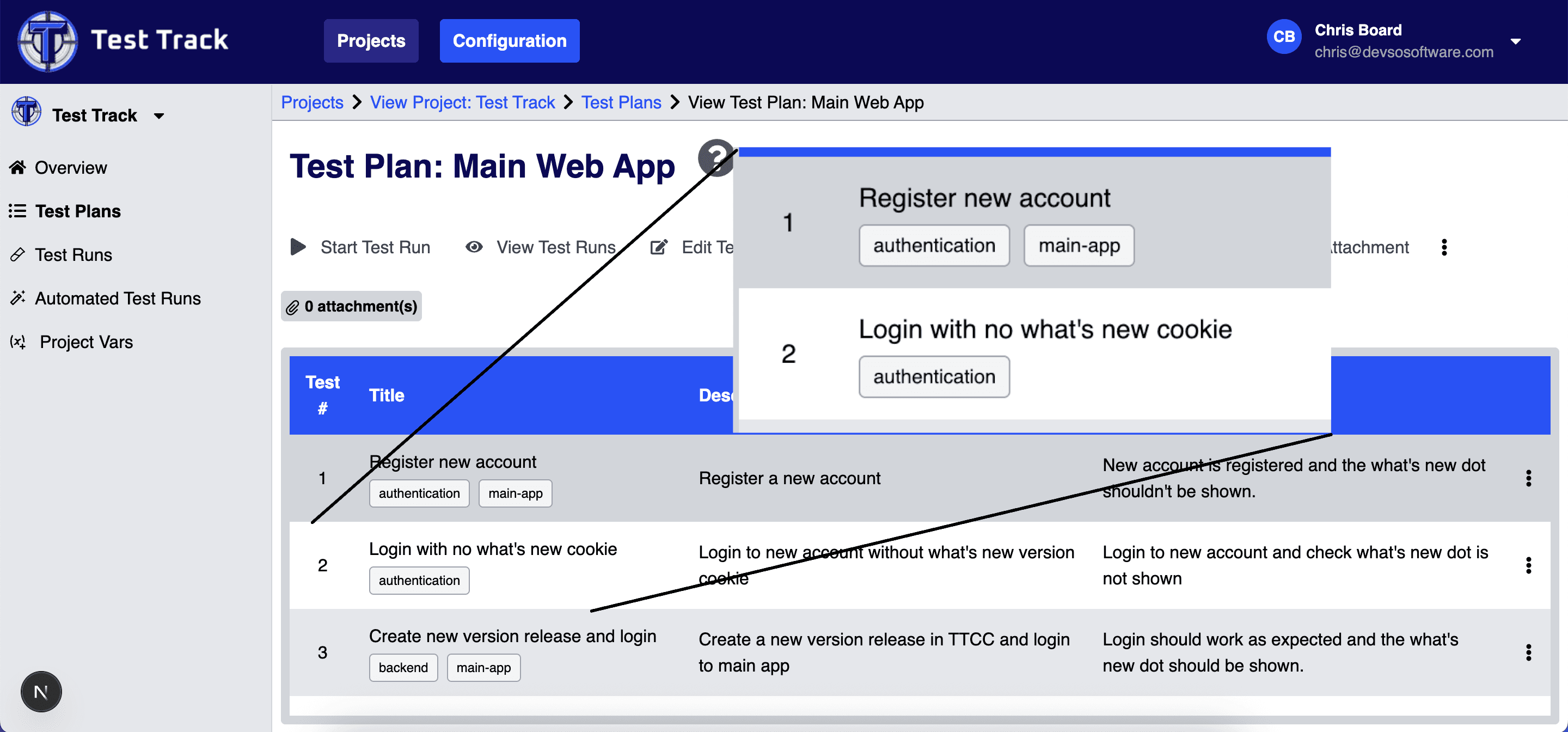Open three-dot menu for test 3 row
The width and height of the screenshot is (1568, 732).
[1528, 652]
